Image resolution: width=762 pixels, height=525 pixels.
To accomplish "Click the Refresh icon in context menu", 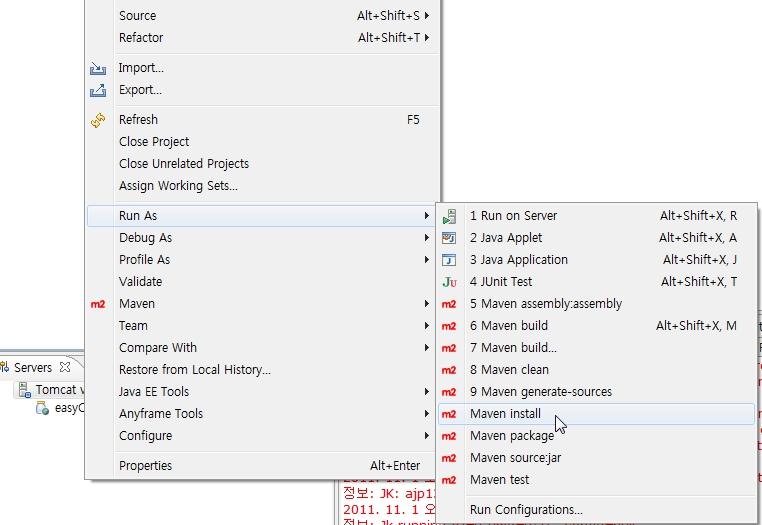I will [98, 120].
